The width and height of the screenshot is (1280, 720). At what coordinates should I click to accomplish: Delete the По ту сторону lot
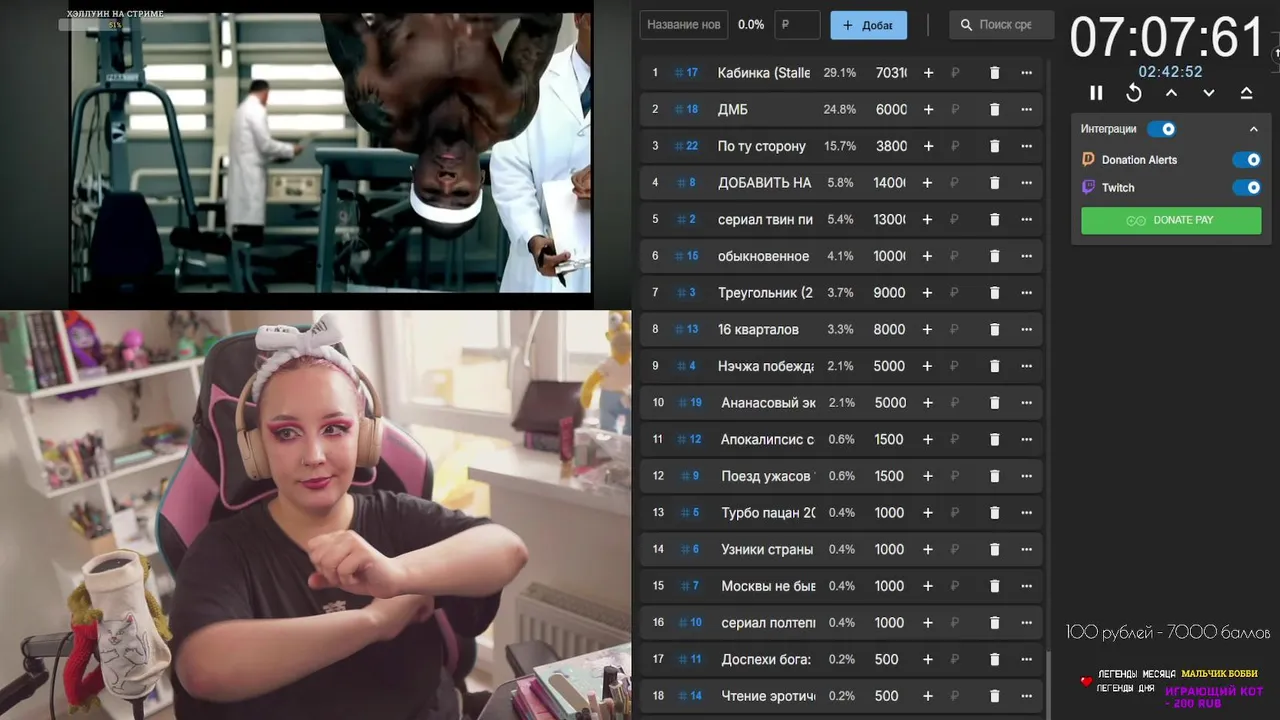(x=994, y=146)
